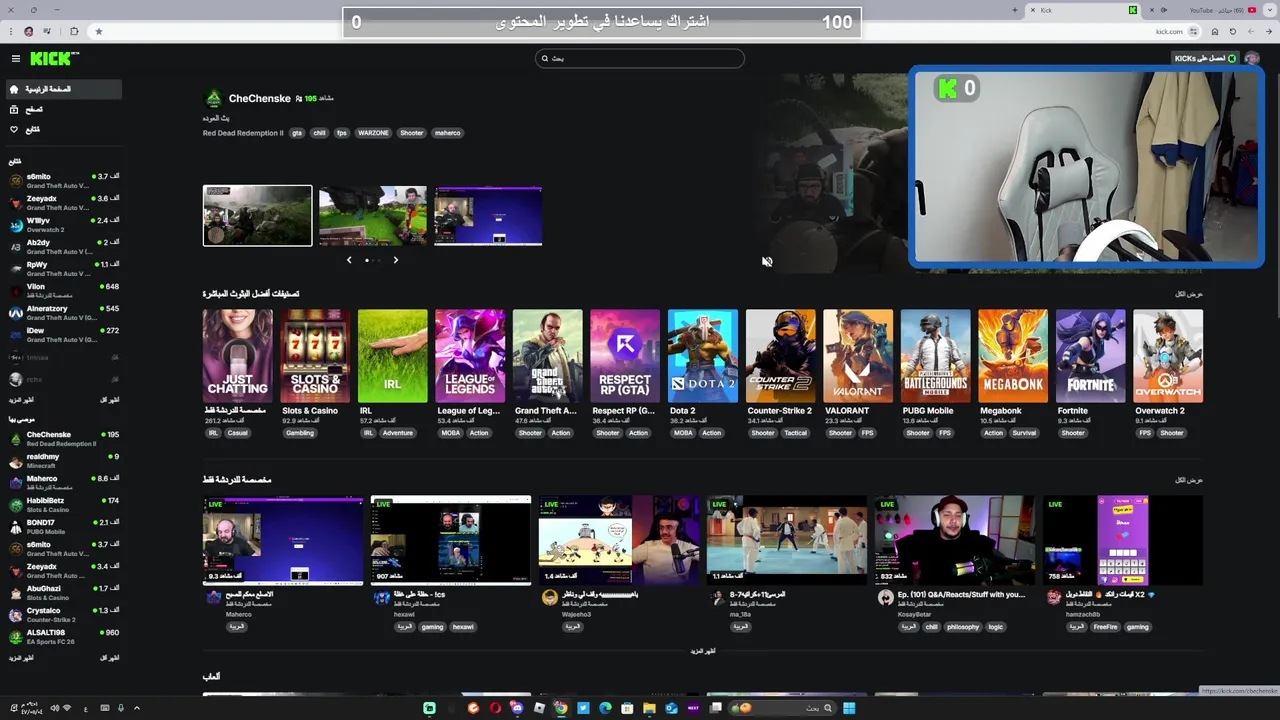
Task: Open File Explorer from the taskbar
Action: tap(649, 708)
